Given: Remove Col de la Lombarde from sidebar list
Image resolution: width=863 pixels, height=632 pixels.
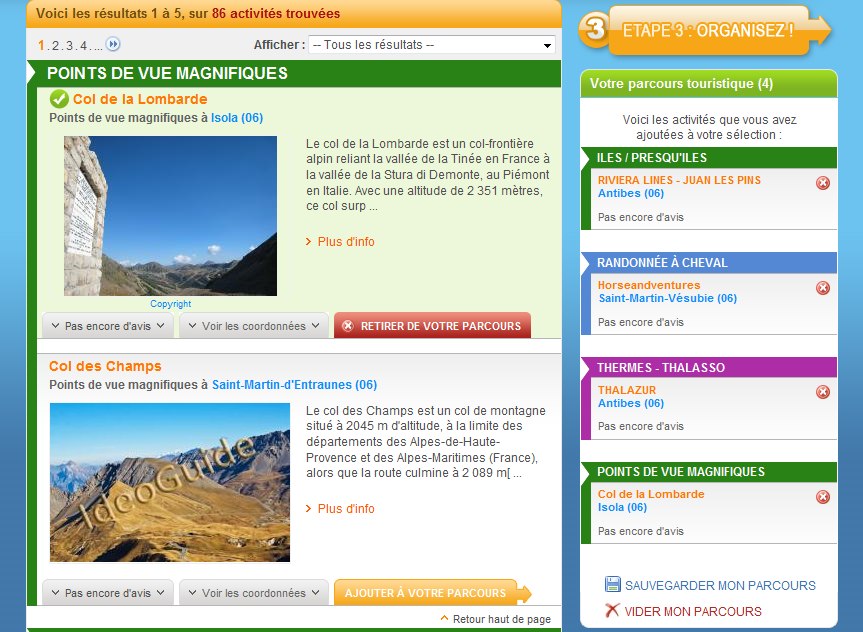Looking at the screenshot, I should [822, 497].
